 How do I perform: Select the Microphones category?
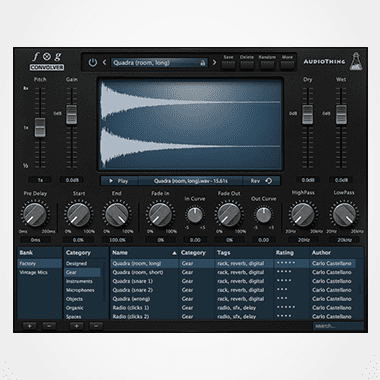coord(83,290)
